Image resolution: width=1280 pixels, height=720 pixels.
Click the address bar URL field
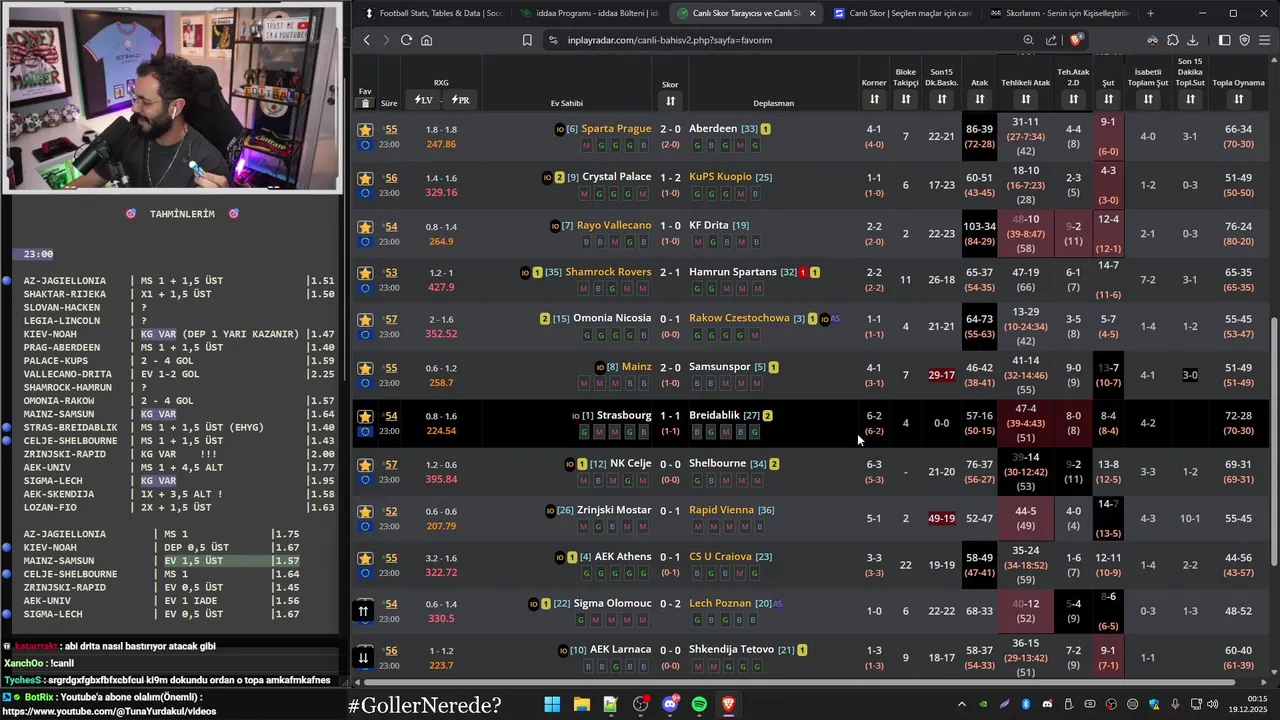(x=780, y=40)
